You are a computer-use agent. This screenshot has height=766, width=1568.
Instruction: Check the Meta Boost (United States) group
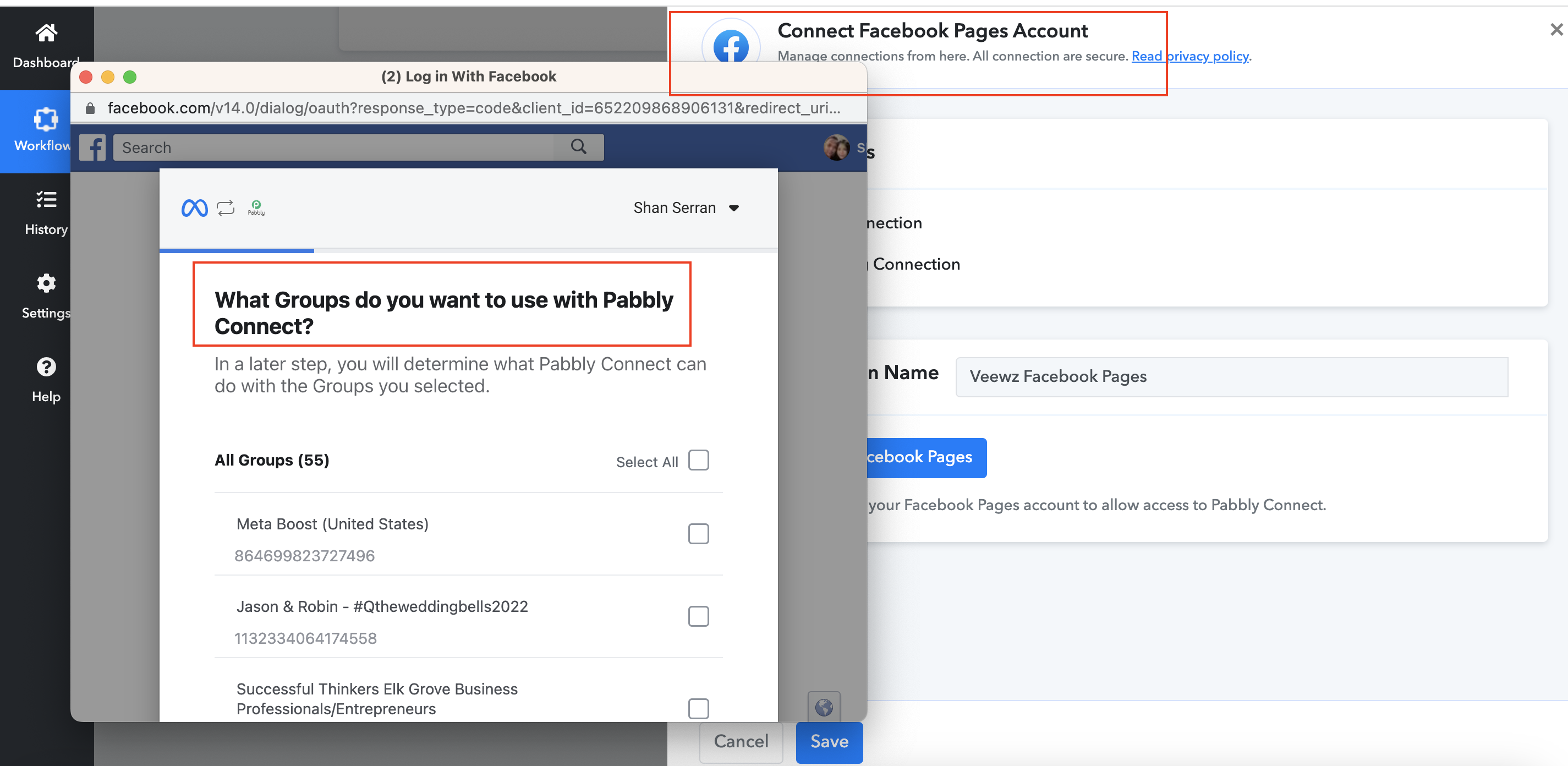(699, 534)
